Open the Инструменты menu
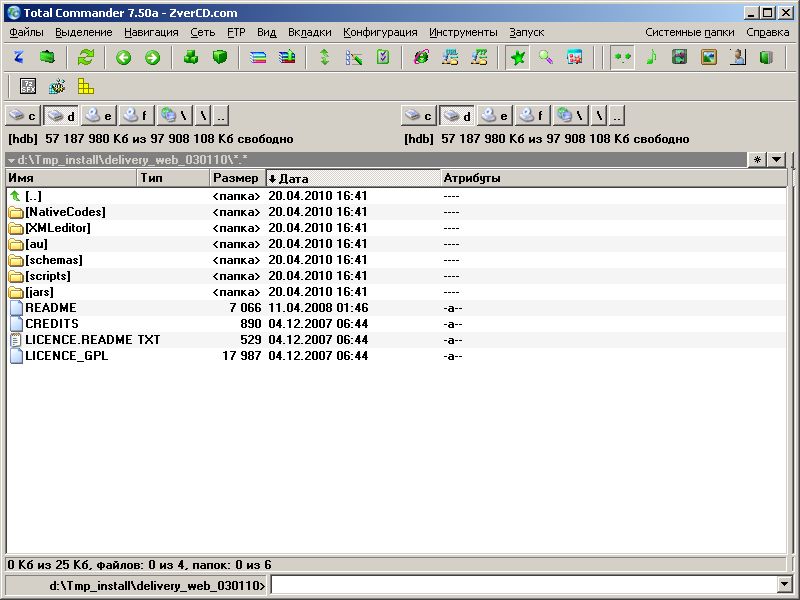Image resolution: width=800 pixels, height=600 pixels. [x=463, y=32]
